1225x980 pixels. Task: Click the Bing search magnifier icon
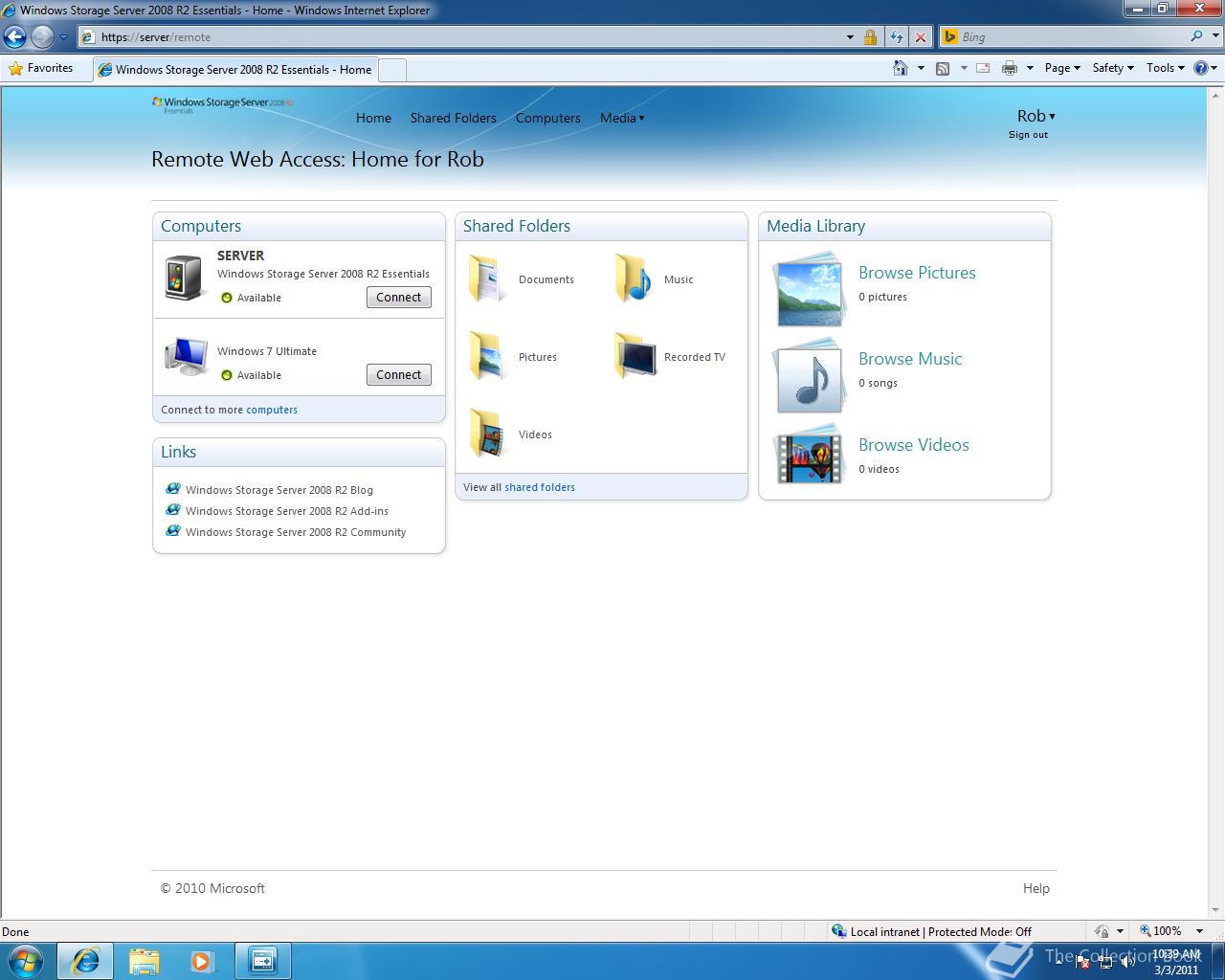1197,36
